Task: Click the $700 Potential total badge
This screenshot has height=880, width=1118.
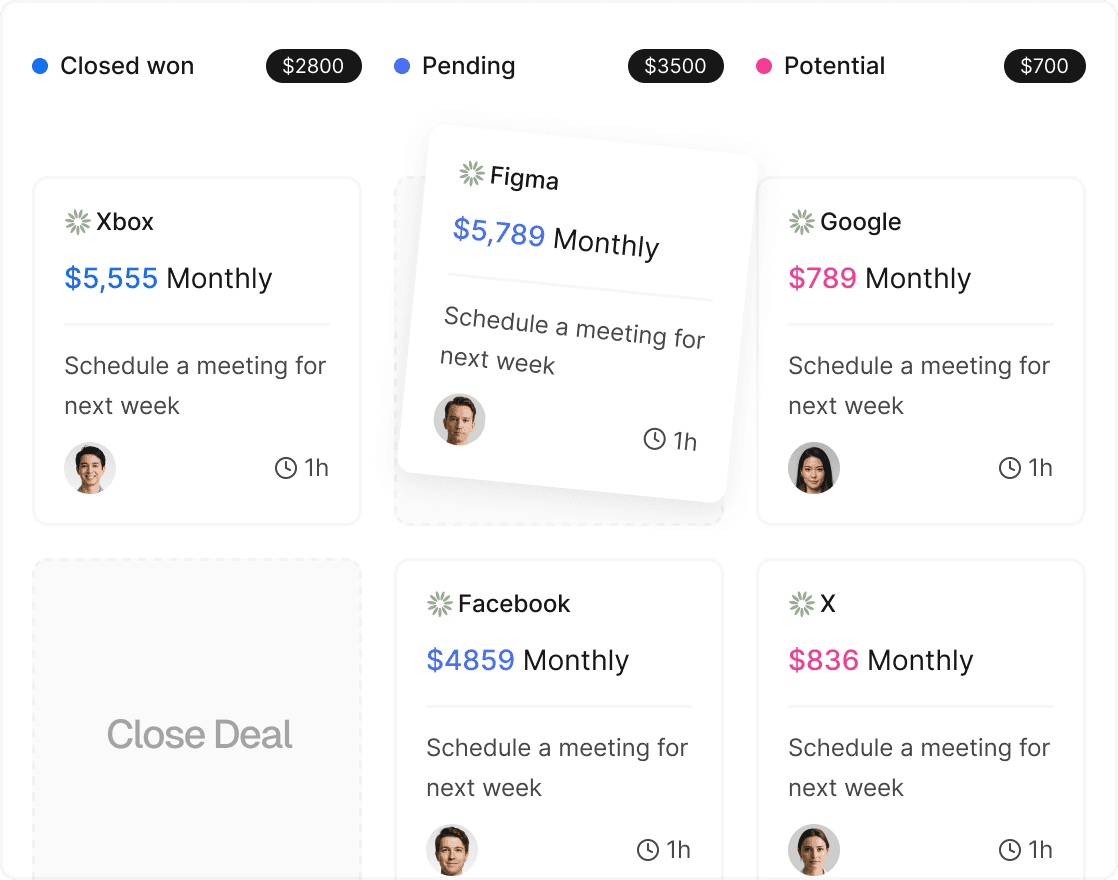Action: pyautogui.click(x=1044, y=67)
